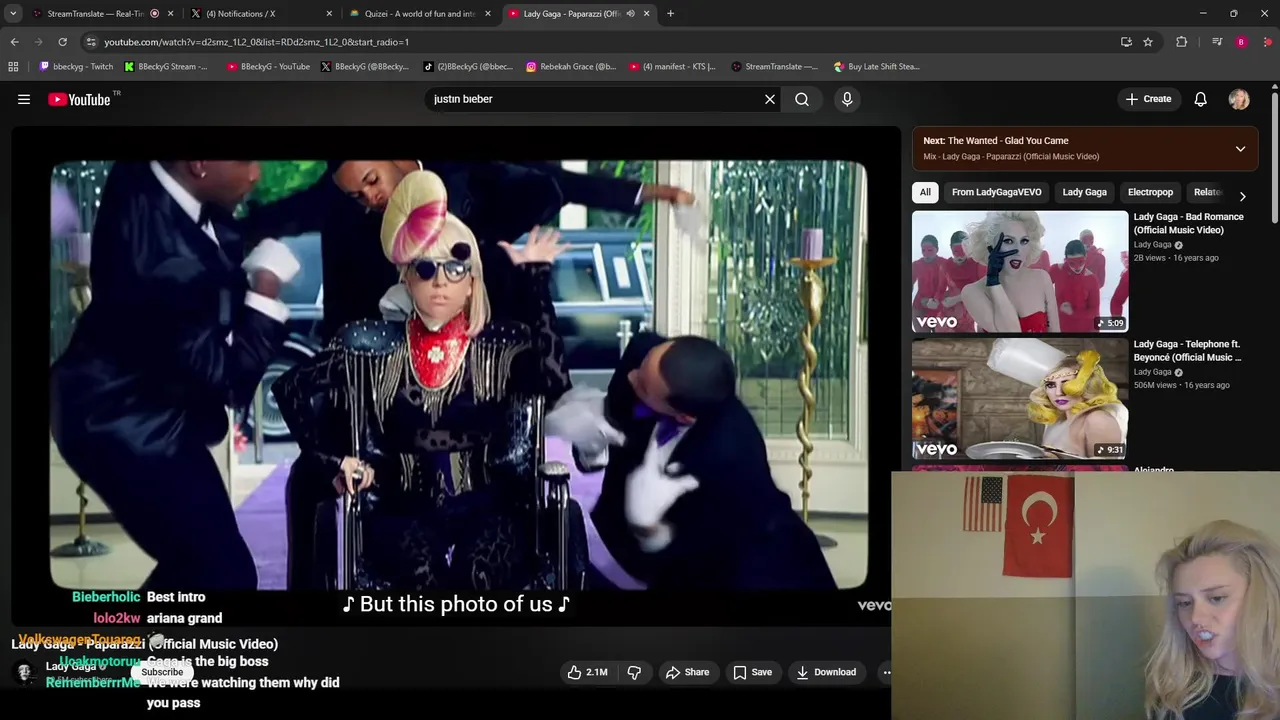
Task: Open YouTube notifications bell
Action: [1200, 99]
